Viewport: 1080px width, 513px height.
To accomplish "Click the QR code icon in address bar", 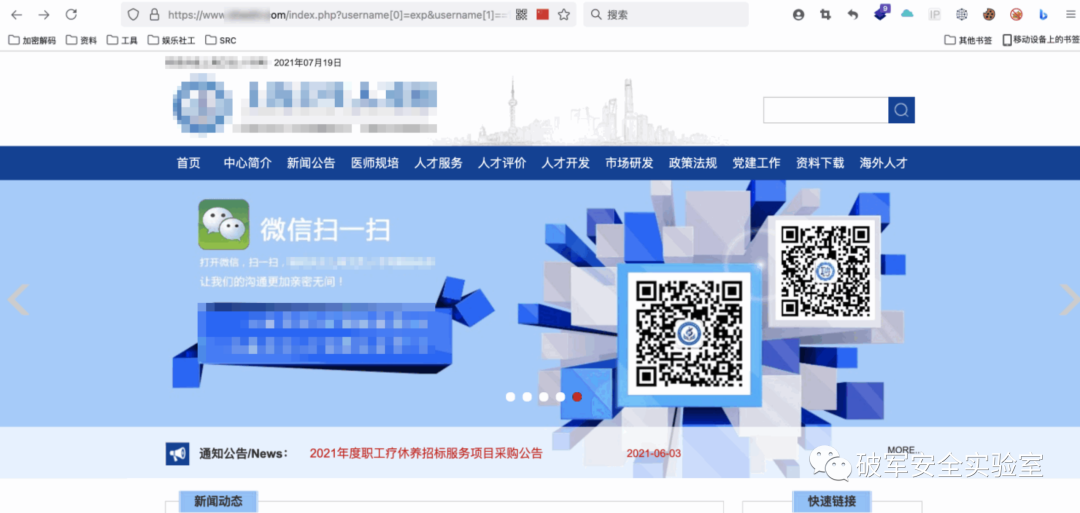I will [521, 15].
